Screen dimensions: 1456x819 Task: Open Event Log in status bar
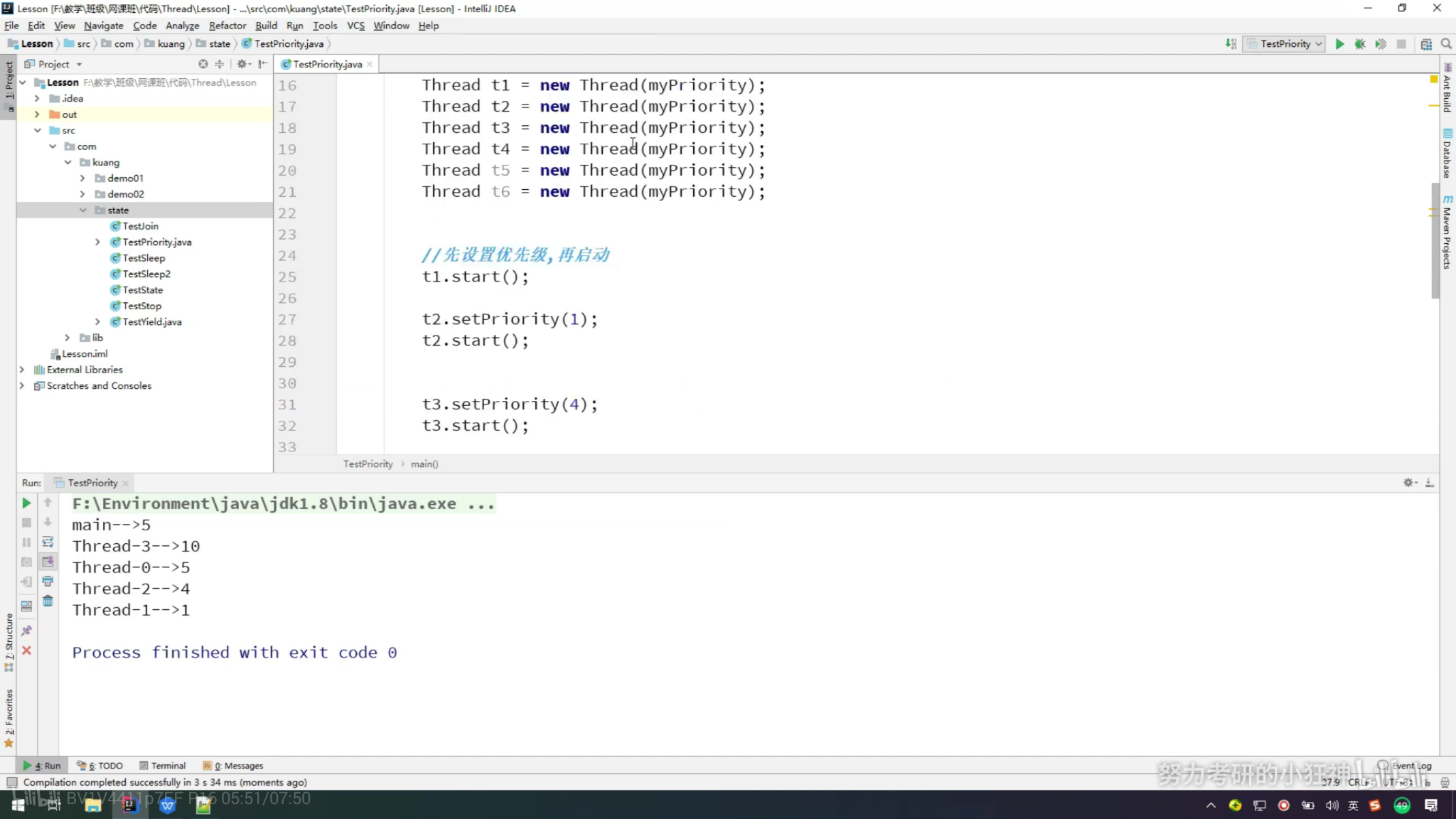pos(1405,766)
